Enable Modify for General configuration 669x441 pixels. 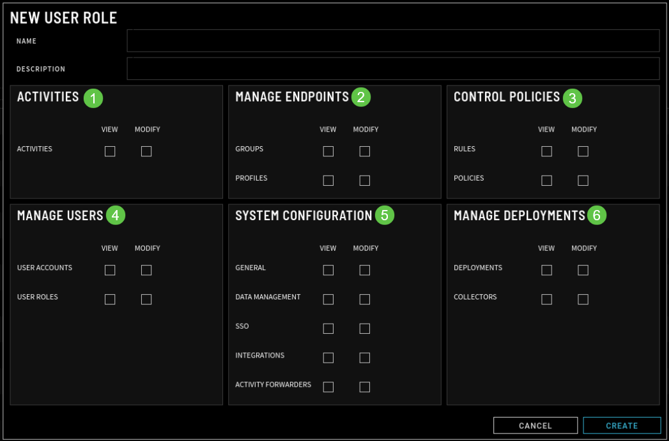(364, 270)
